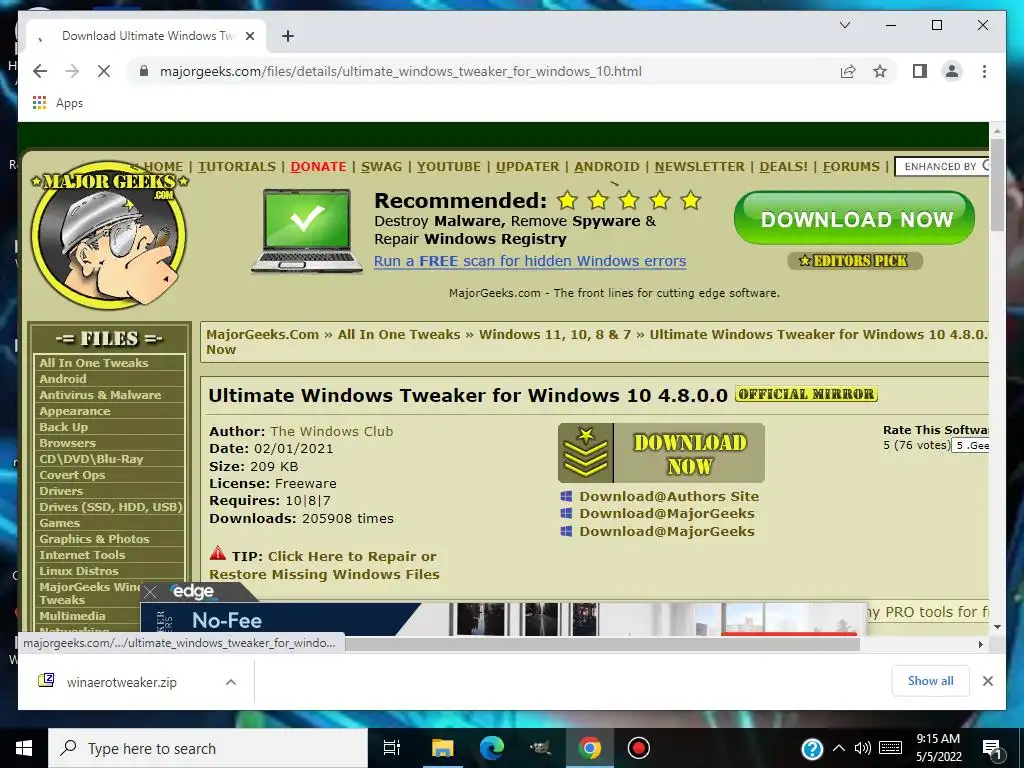Click the green DOWNLOAD NOW ad button
Image resolution: width=1024 pixels, height=768 pixels.
pos(854,218)
